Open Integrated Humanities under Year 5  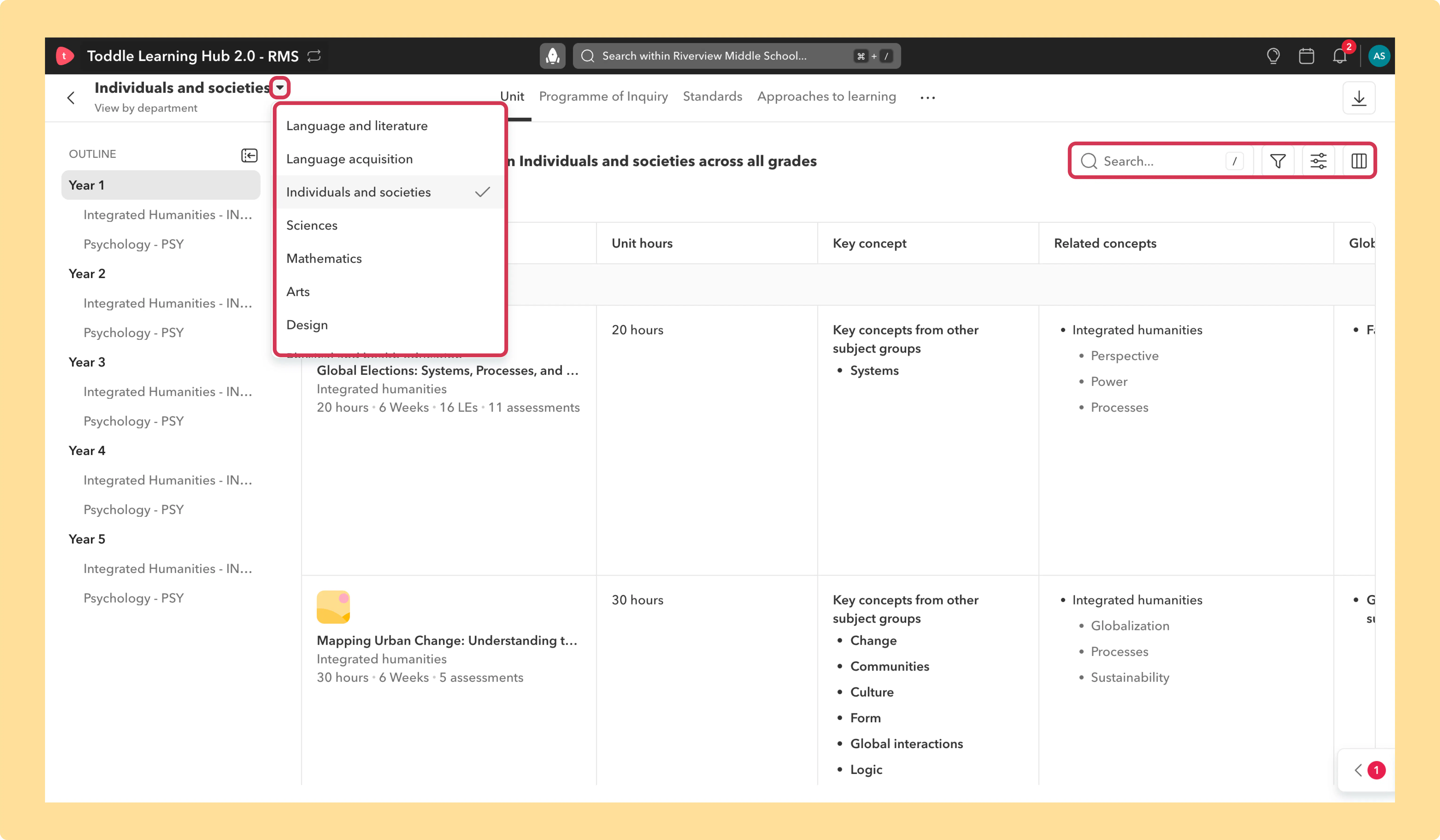[167, 569]
